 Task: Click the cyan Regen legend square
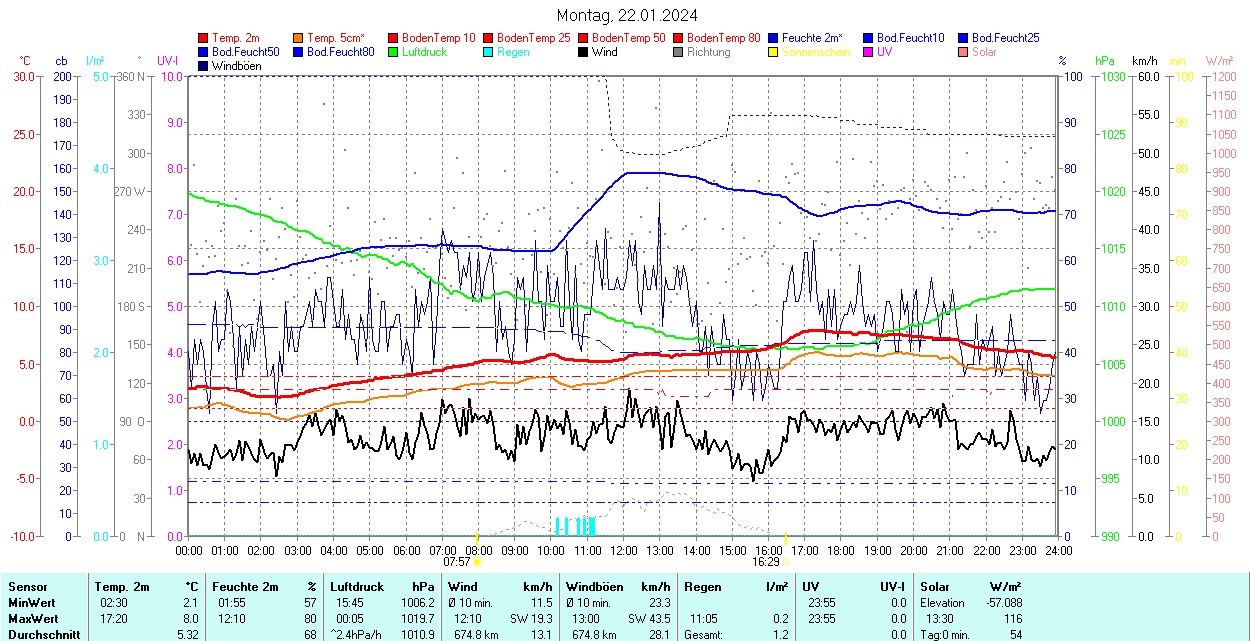[x=489, y=52]
